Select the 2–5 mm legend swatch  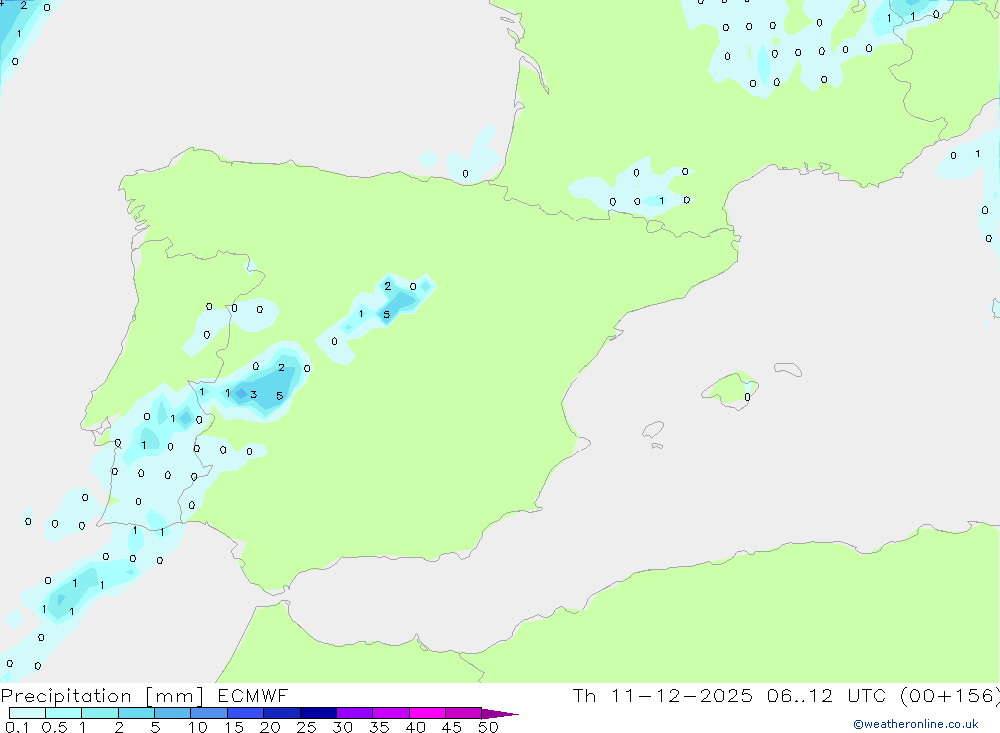[136, 713]
